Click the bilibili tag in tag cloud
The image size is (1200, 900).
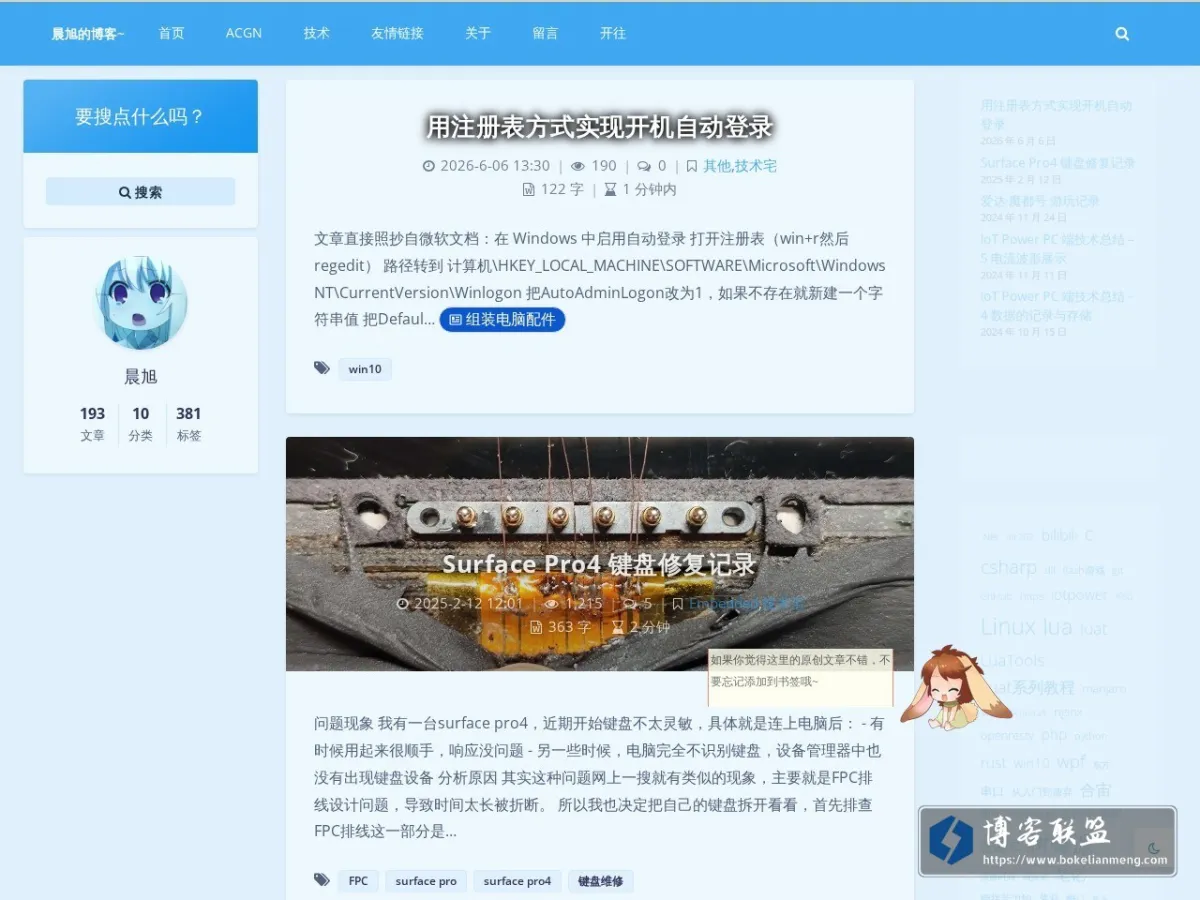(x=1059, y=535)
